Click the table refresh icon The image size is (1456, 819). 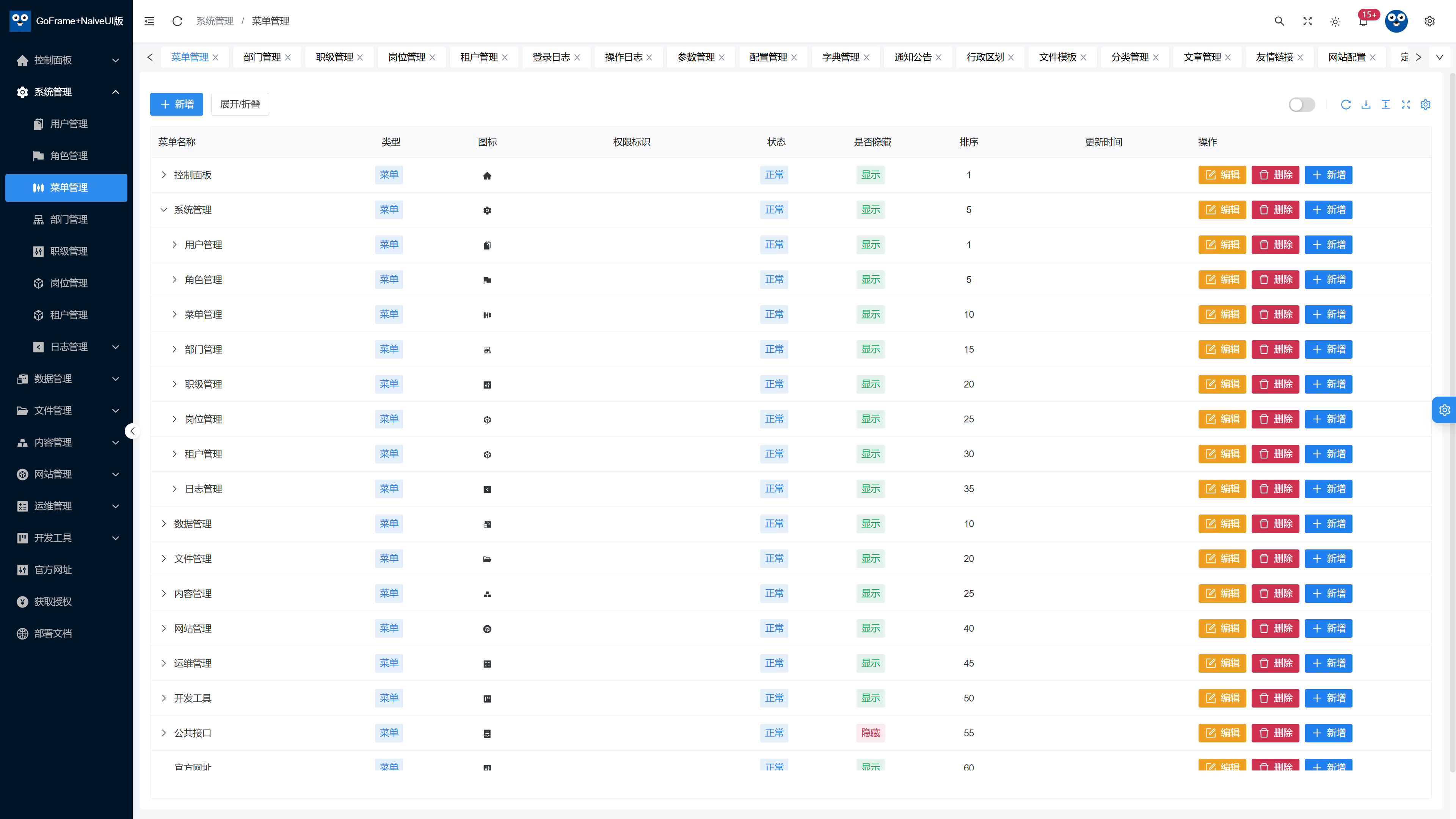(x=1346, y=105)
